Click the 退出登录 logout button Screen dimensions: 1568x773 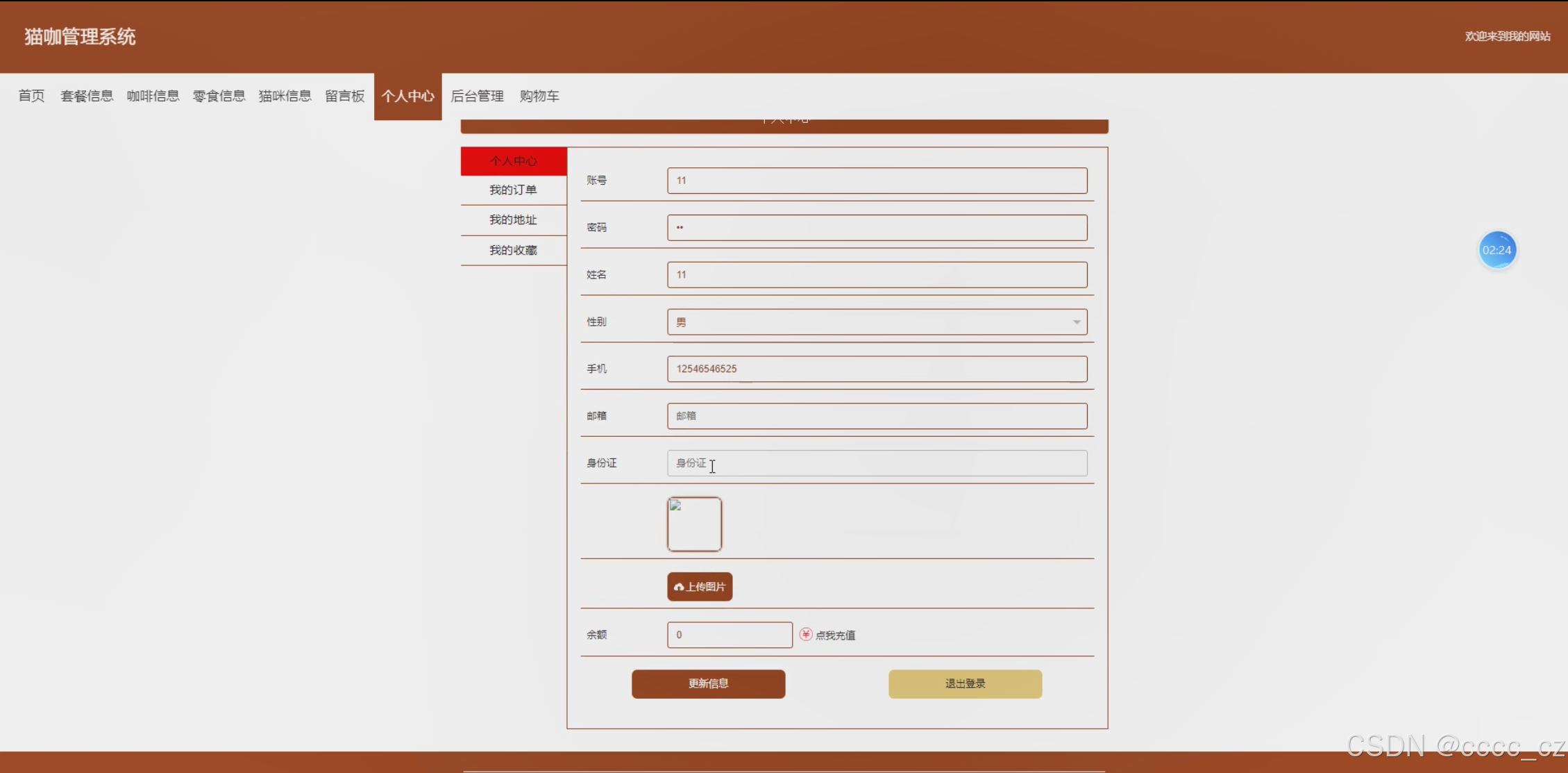965,684
